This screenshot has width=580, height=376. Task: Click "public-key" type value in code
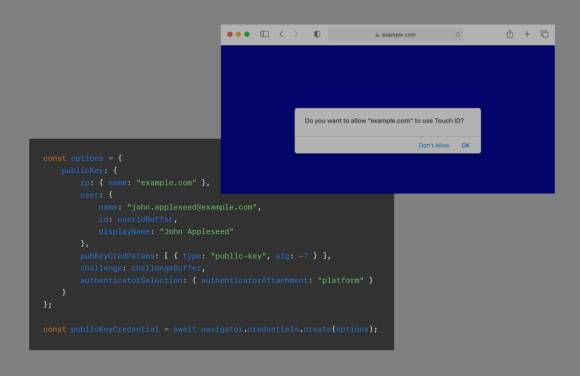click(x=240, y=256)
